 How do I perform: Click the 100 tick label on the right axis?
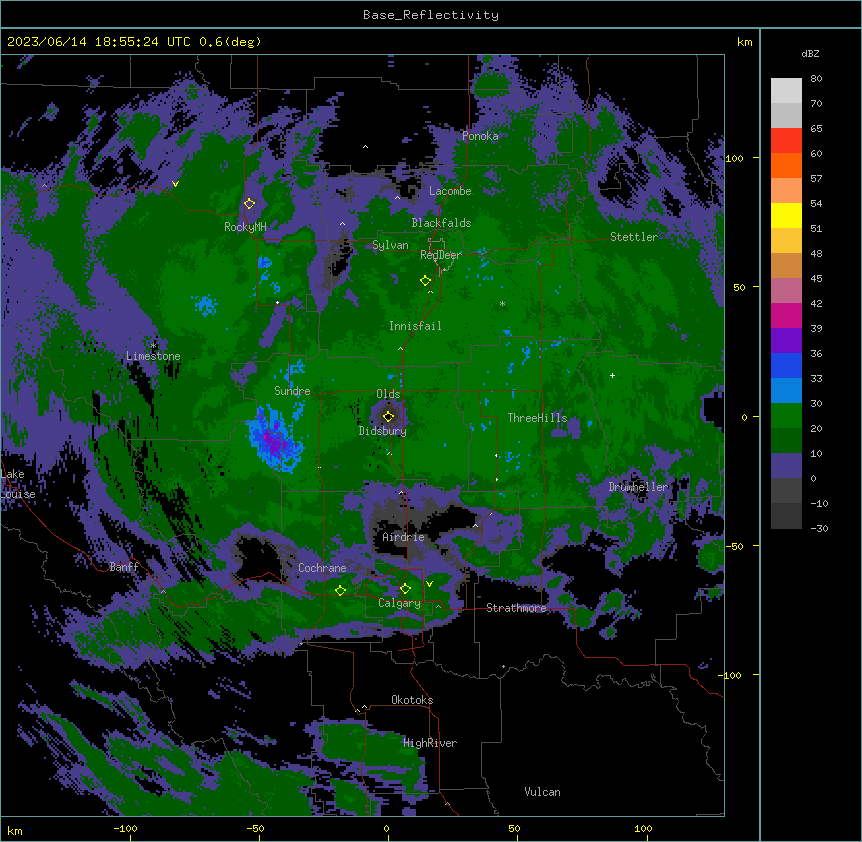[734, 158]
